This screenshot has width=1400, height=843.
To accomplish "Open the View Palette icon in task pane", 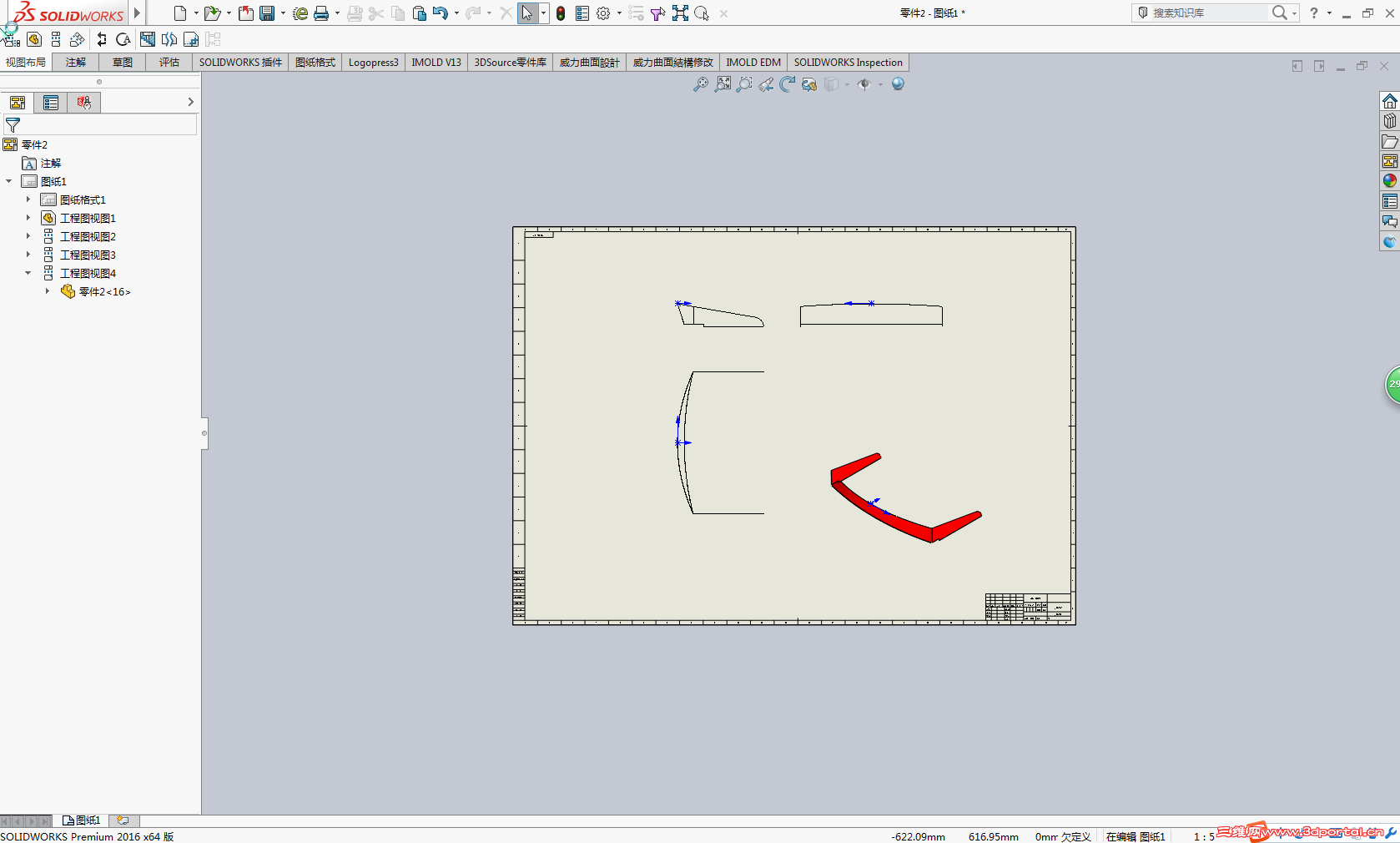I will (1389, 161).
